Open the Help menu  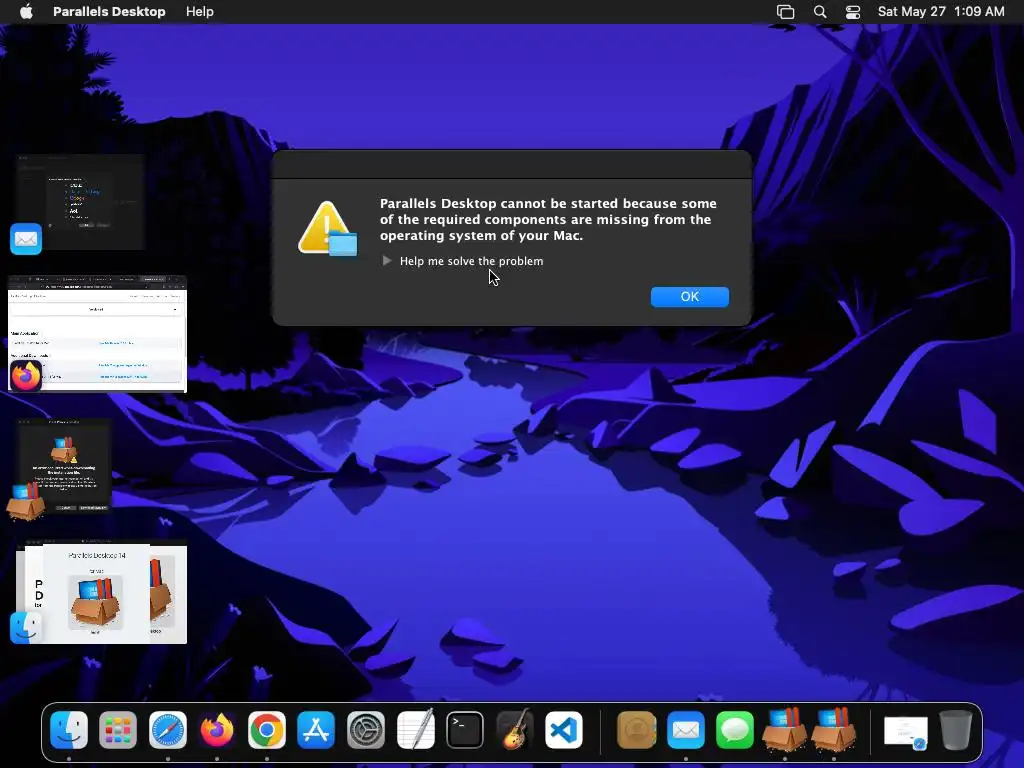pyautogui.click(x=199, y=12)
